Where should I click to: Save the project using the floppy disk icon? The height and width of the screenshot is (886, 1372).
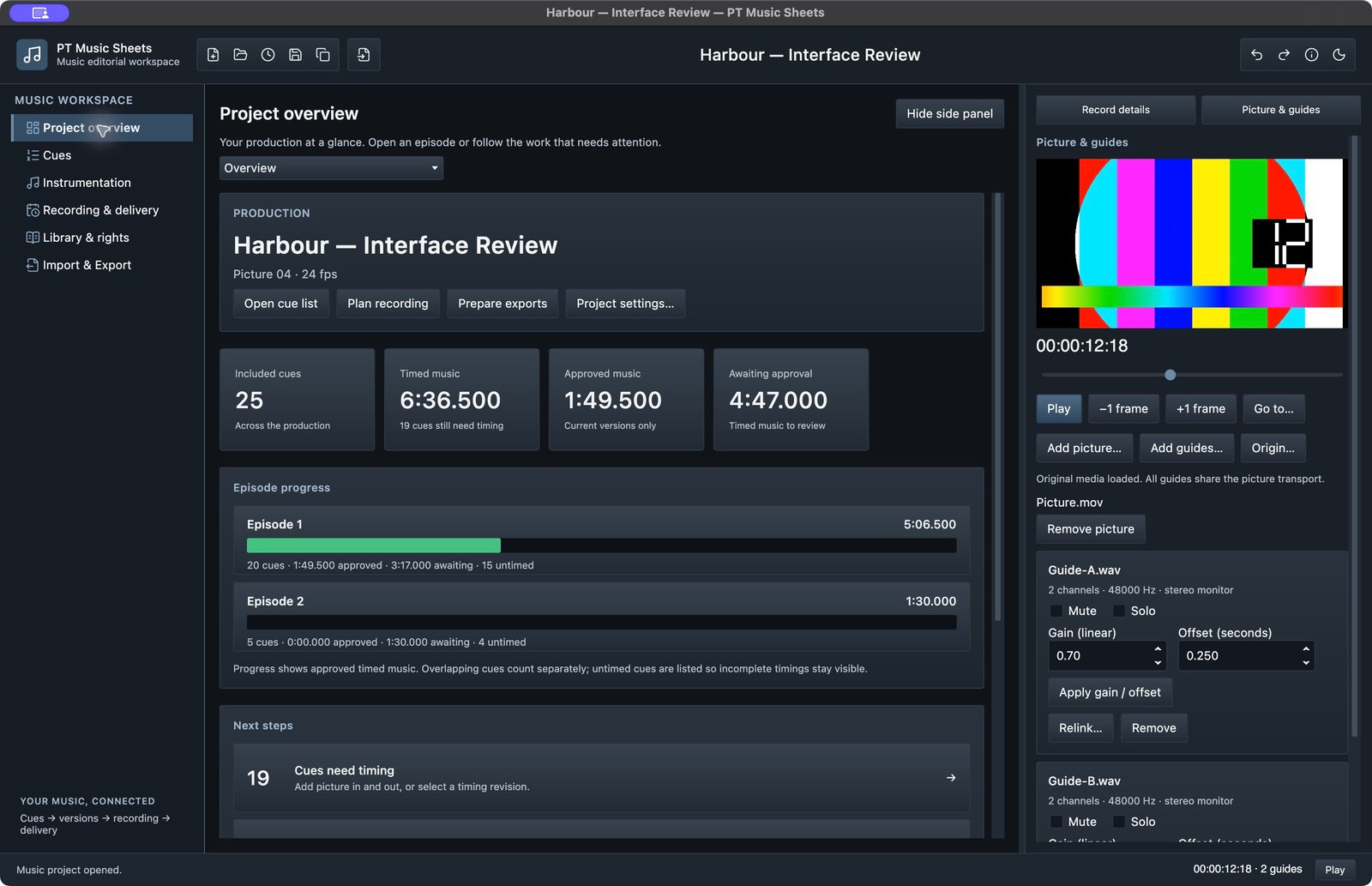point(296,55)
